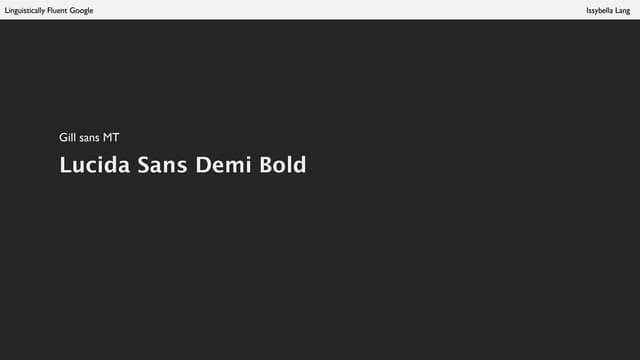640x360 pixels.
Task: Click the Linguistically Fluent Google title
Action: point(49,11)
